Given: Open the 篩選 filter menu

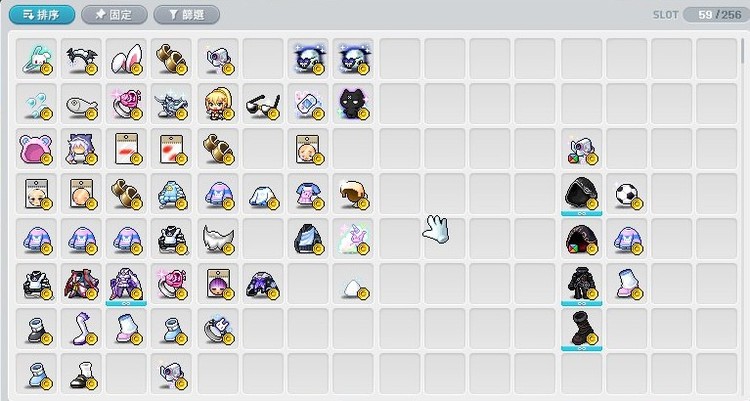Looking at the screenshot, I should coord(187,15).
